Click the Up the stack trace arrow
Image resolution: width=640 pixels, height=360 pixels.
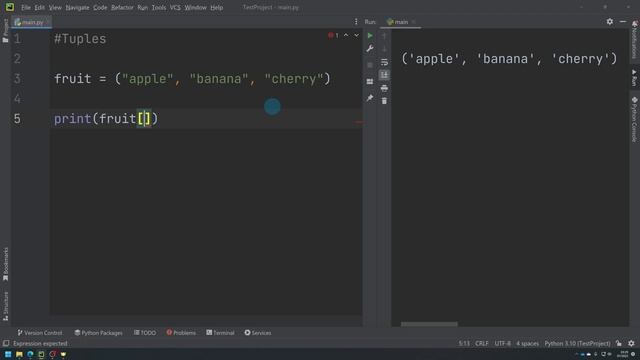point(384,36)
